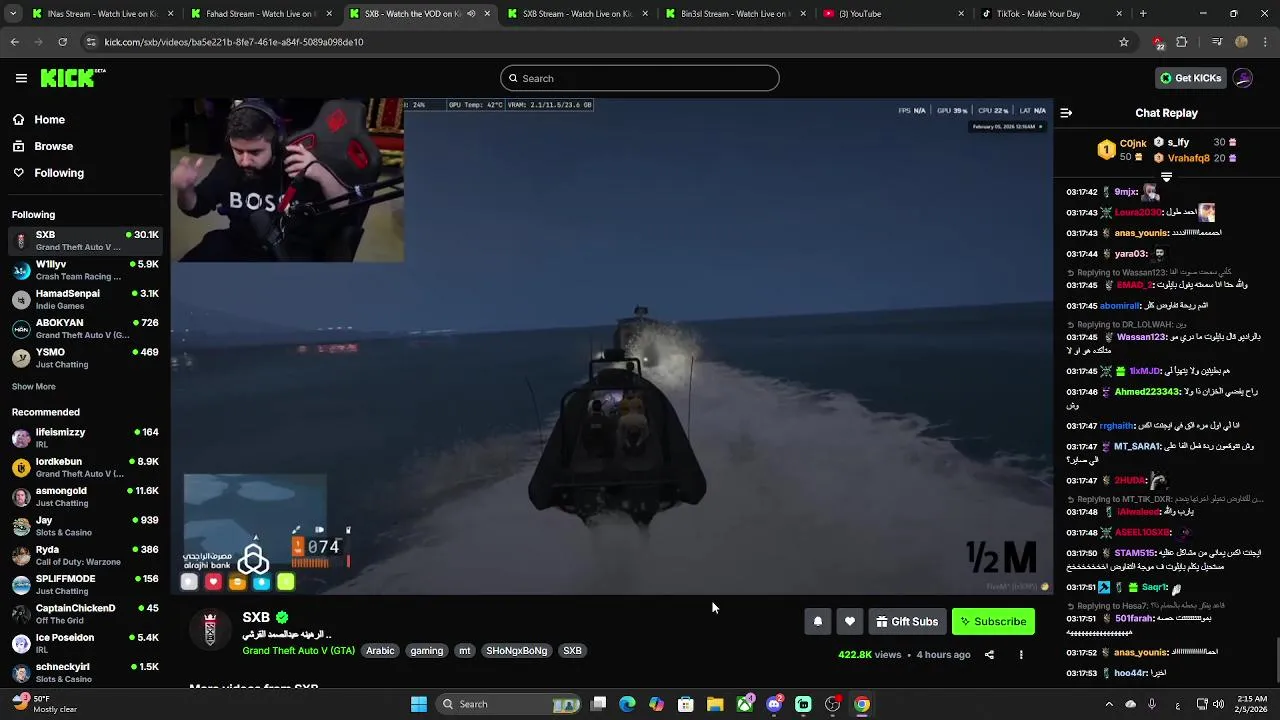Open HamadSenpai channel in sidebar
Screen dimensions: 1280x720
coord(85,299)
